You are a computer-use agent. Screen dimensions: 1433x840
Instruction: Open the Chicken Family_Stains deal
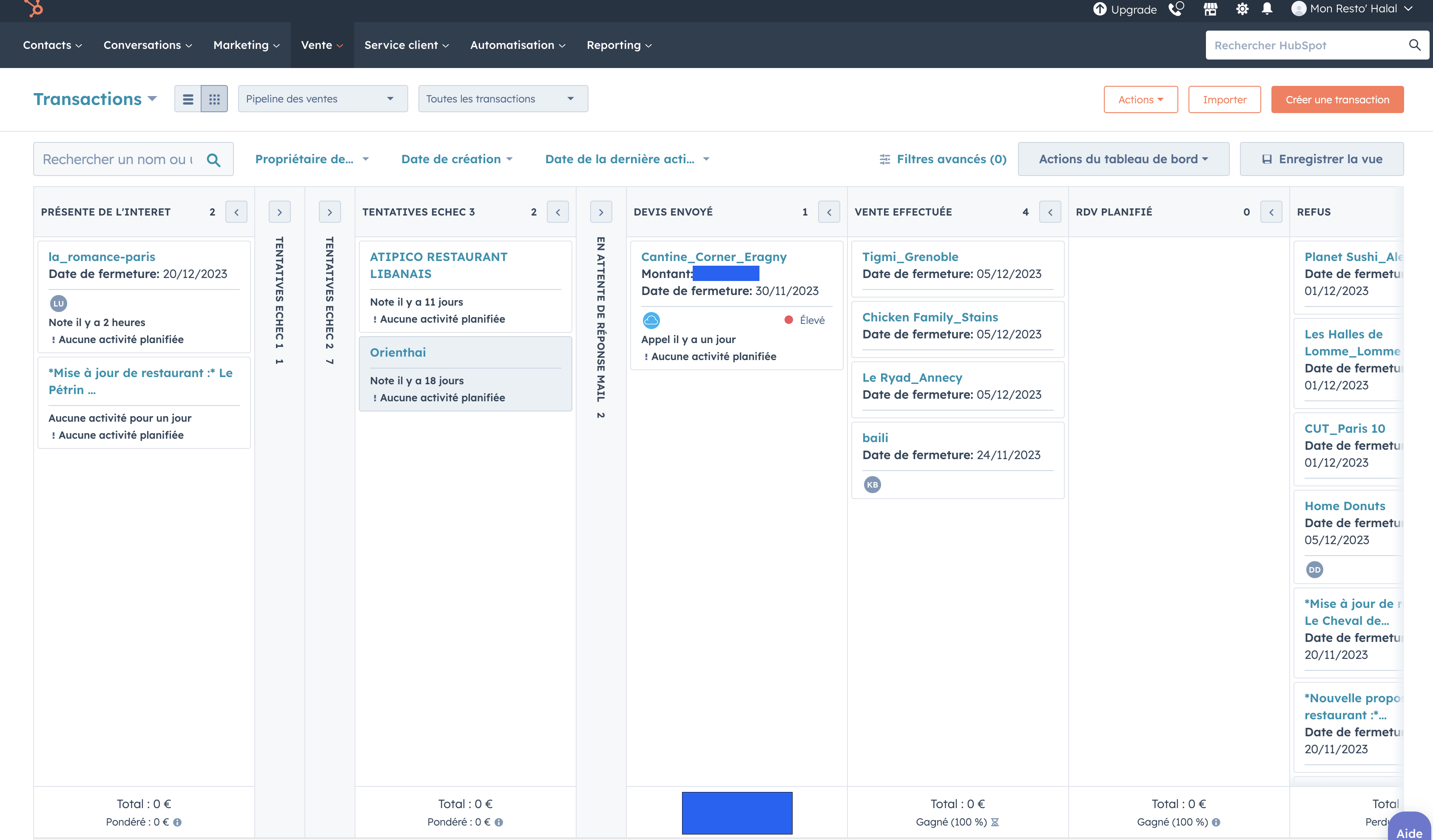pyautogui.click(x=930, y=317)
